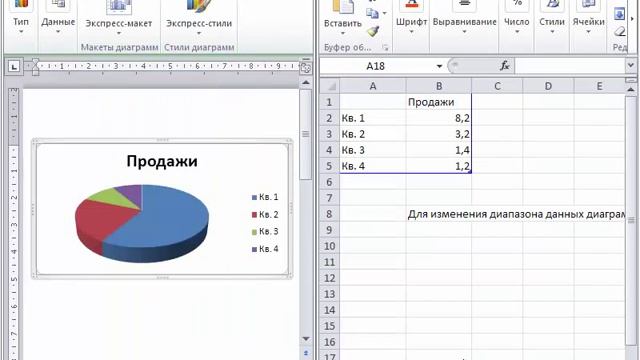This screenshot has height=360, width=640.
Task: Click the Word scrollbar up arrow
Action: (306, 82)
